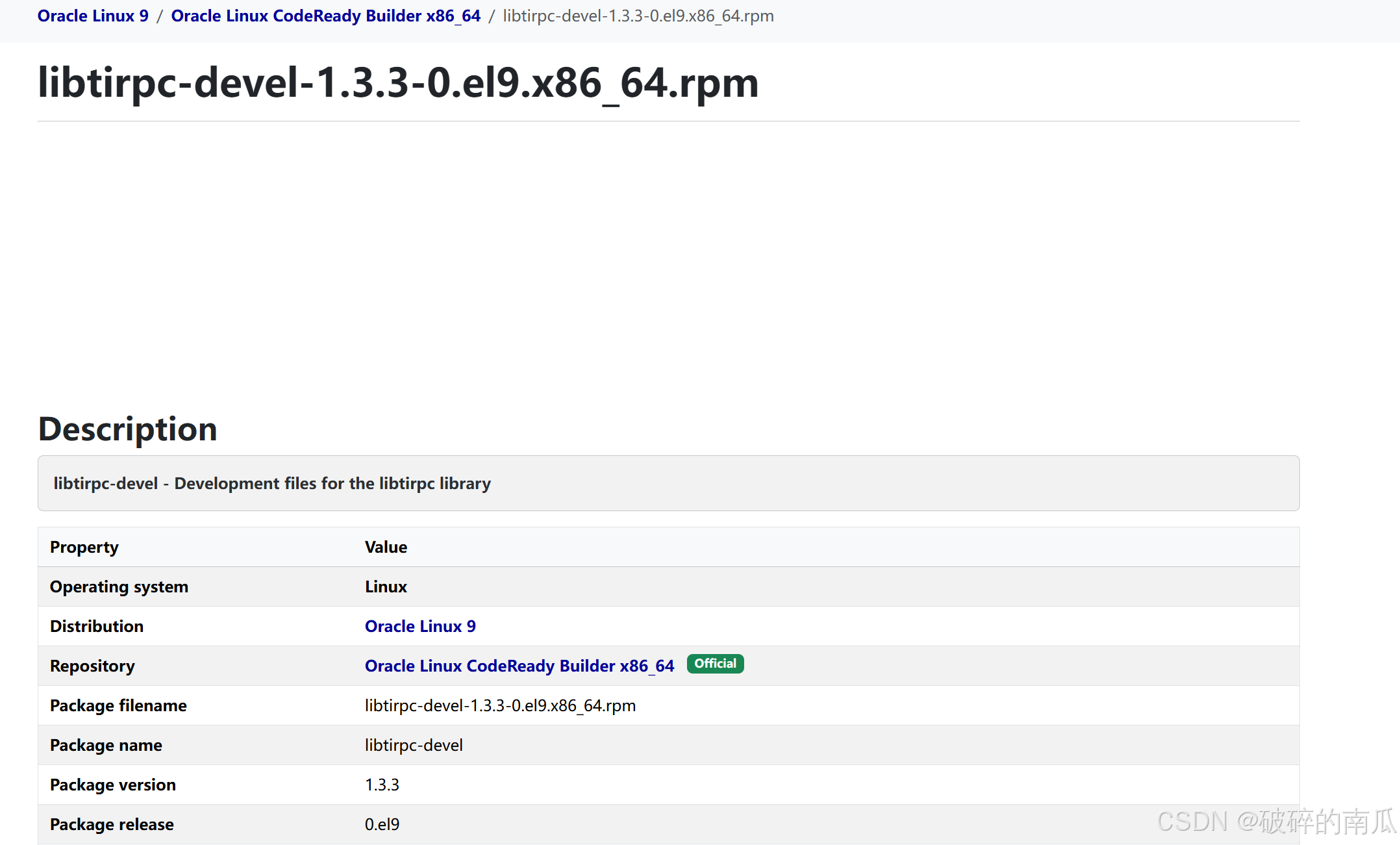The height and width of the screenshot is (845, 1400).
Task: Click the Package release value 0.el9
Action: point(382,824)
